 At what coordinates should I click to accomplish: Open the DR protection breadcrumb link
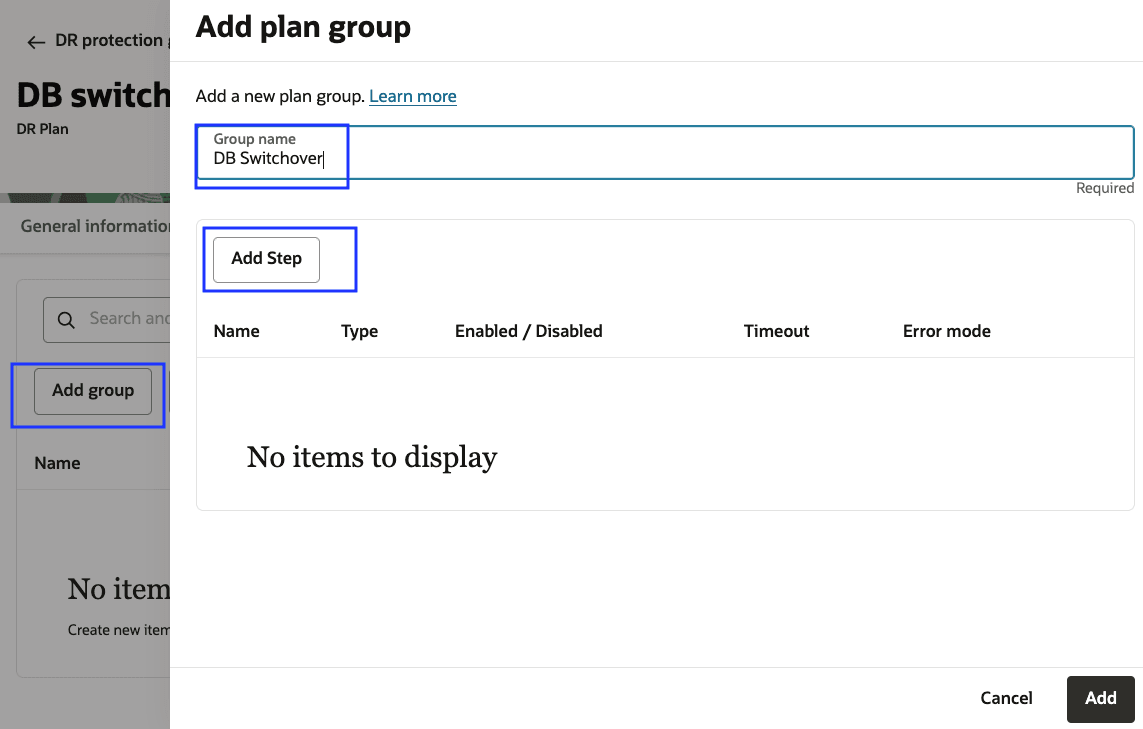(108, 41)
